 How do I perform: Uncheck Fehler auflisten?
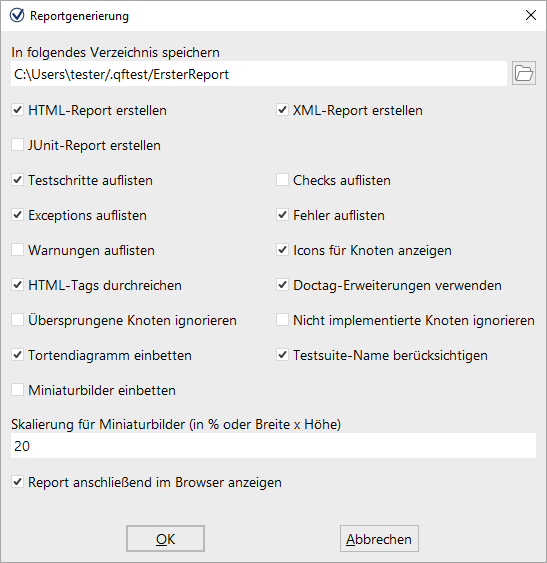click(x=282, y=215)
